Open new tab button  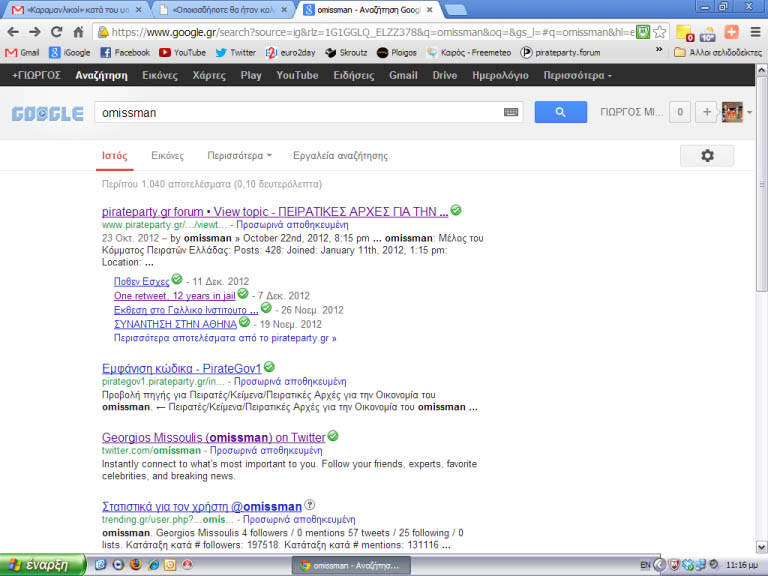[456, 10]
